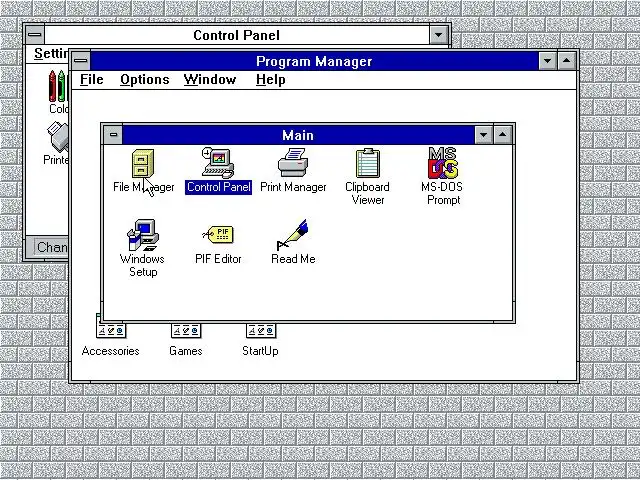
Task: Maximize the Main group window
Action: [x=503, y=135]
